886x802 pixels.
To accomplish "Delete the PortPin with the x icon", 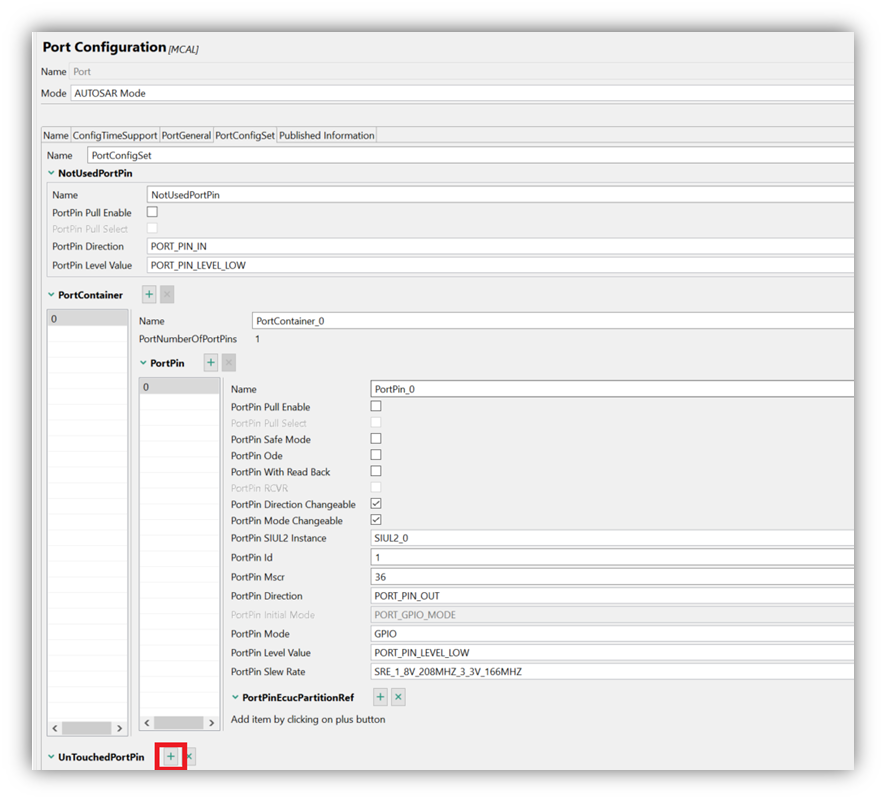I will (x=229, y=363).
